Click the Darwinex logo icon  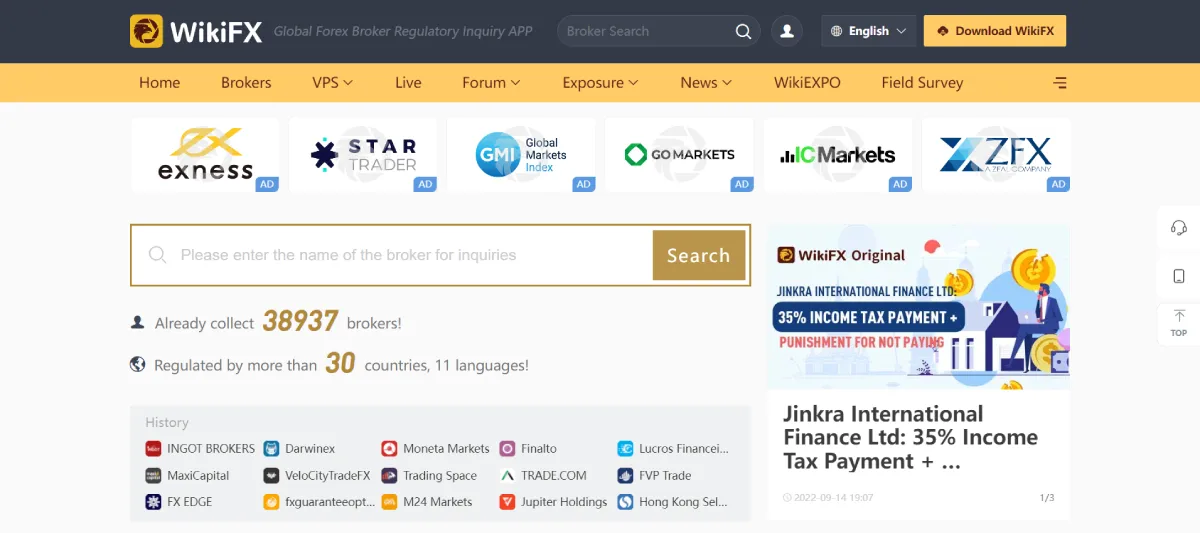coord(272,449)
